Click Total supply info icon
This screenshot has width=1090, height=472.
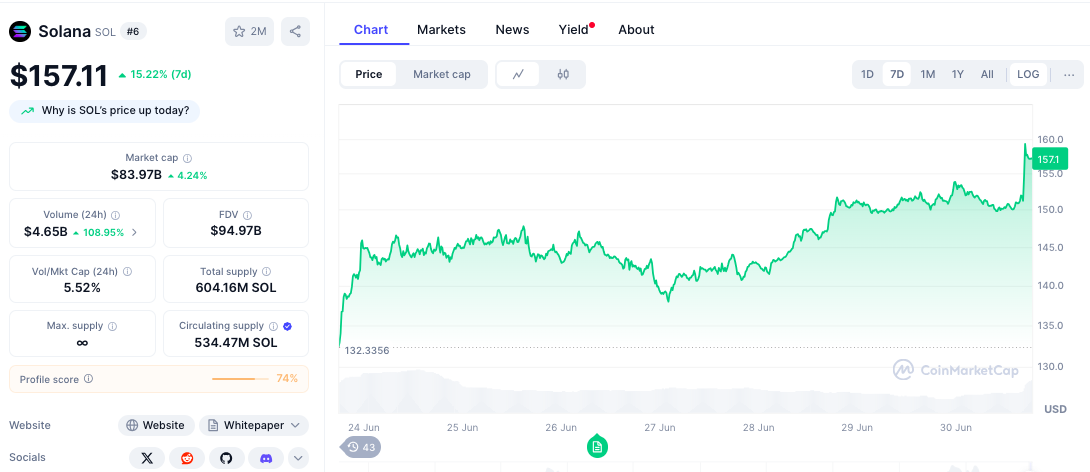tap(266, 272)
